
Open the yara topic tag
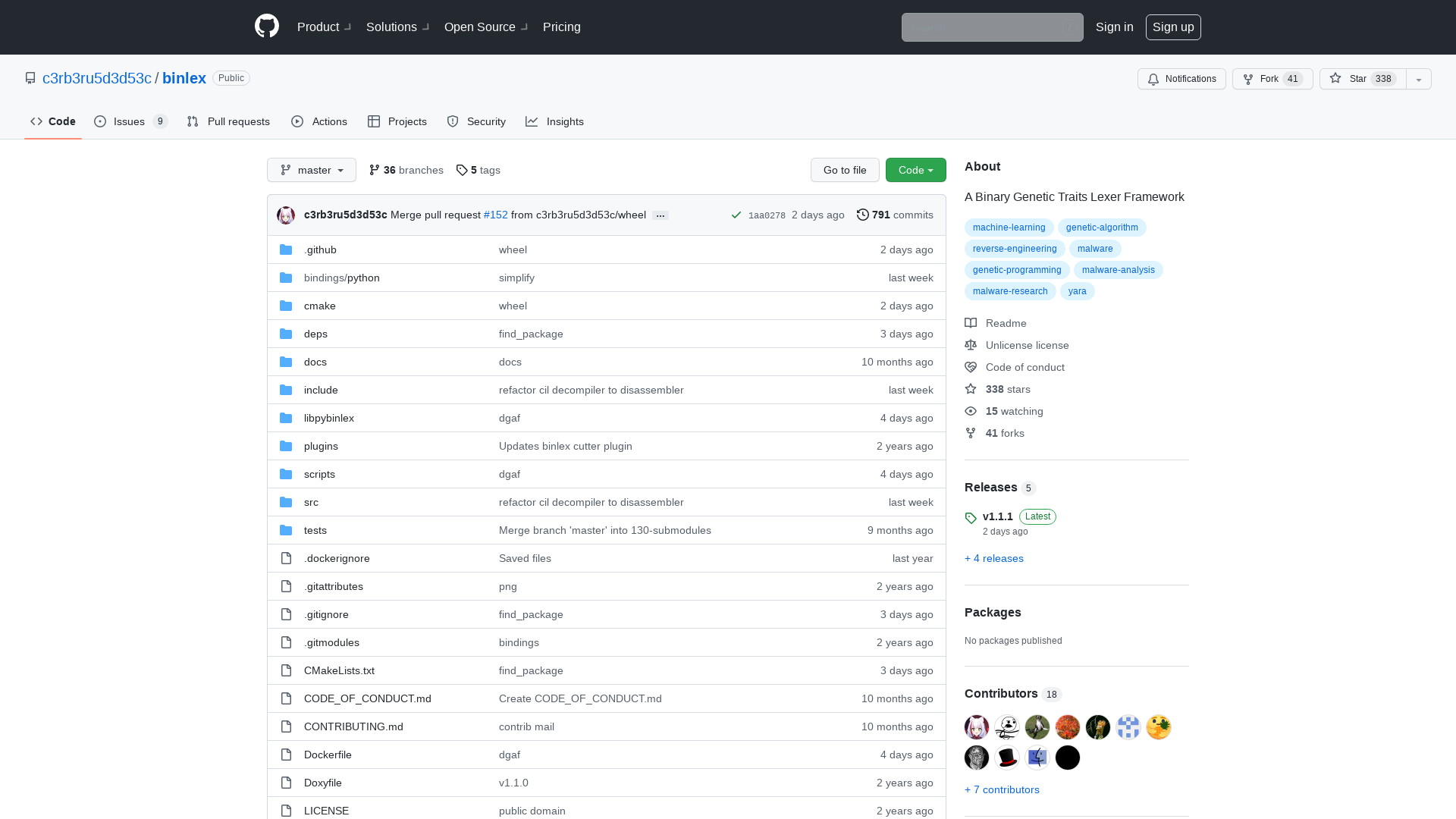point(1078,291)
